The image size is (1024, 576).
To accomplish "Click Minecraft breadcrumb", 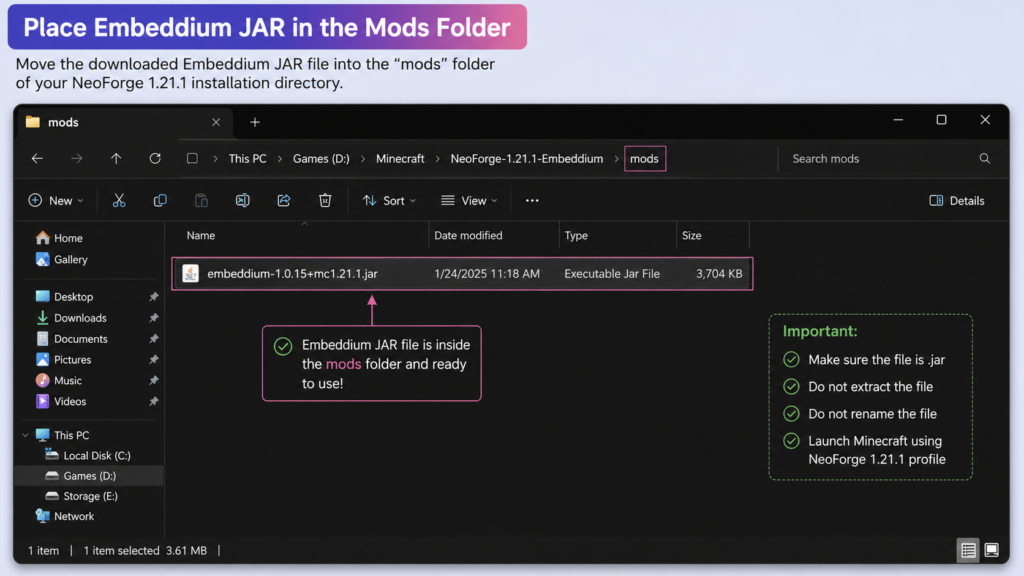I will (x=400, y=159).
